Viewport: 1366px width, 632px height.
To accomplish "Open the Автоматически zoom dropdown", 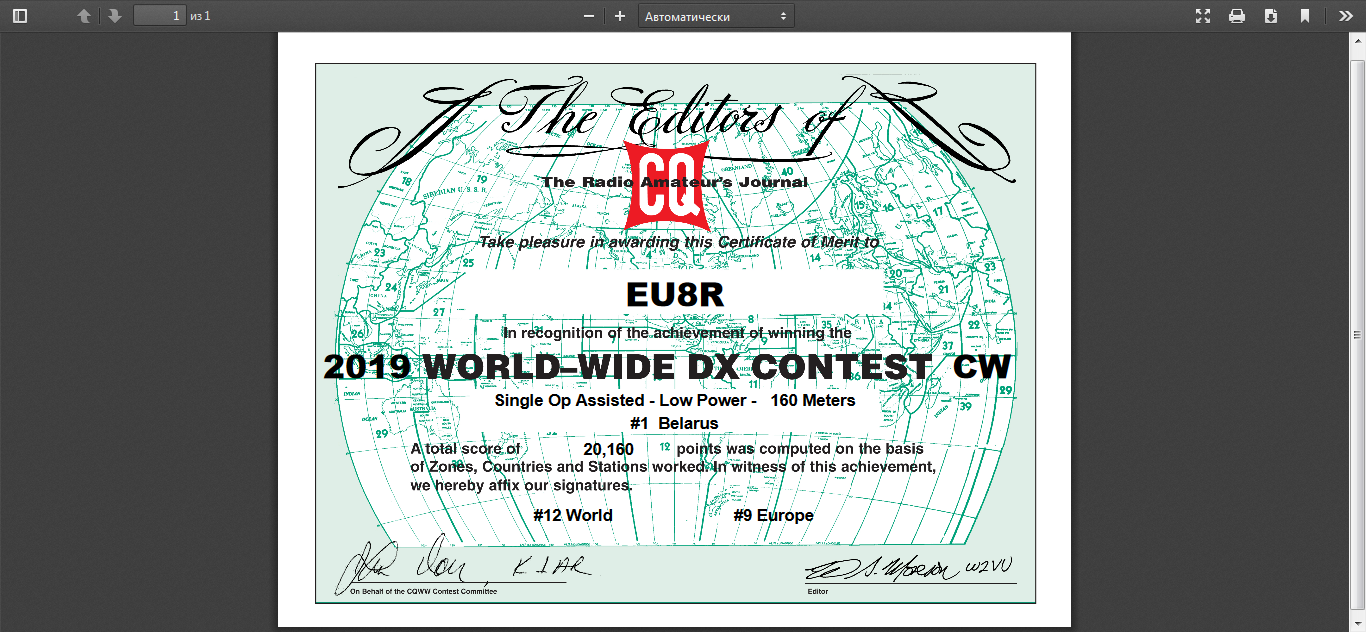I will click(716, 16).
